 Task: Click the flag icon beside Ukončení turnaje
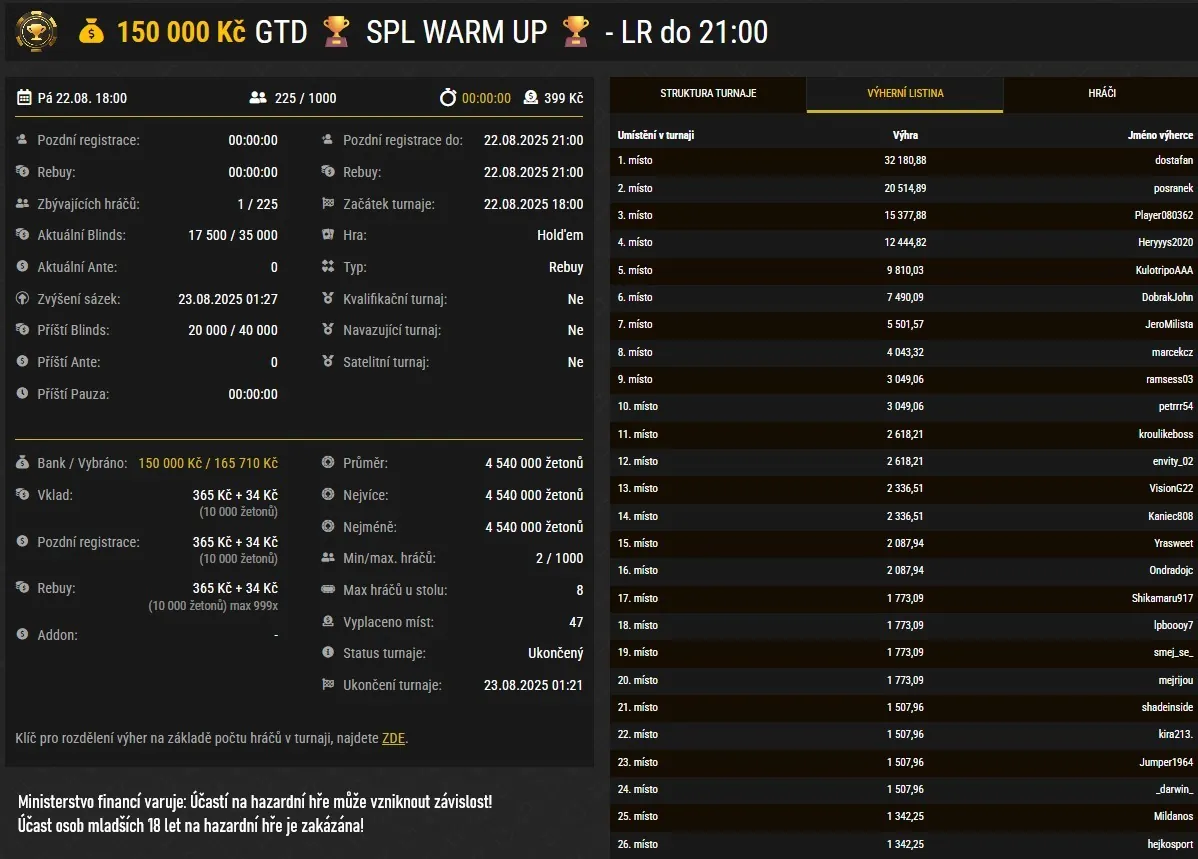328,685
